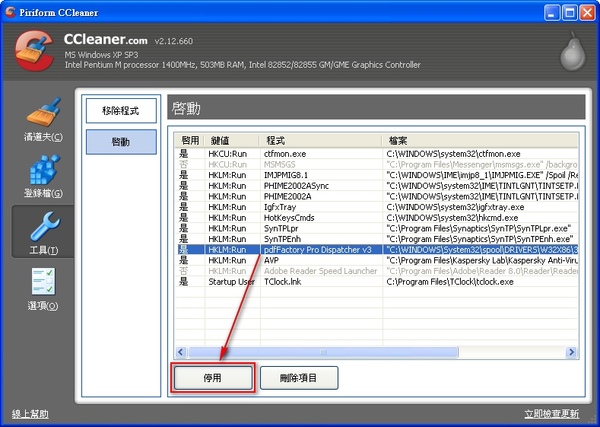Maximize the Piriform CCleaner window
The height and width of the screenshot is (427, 600).
pos(569,13)
